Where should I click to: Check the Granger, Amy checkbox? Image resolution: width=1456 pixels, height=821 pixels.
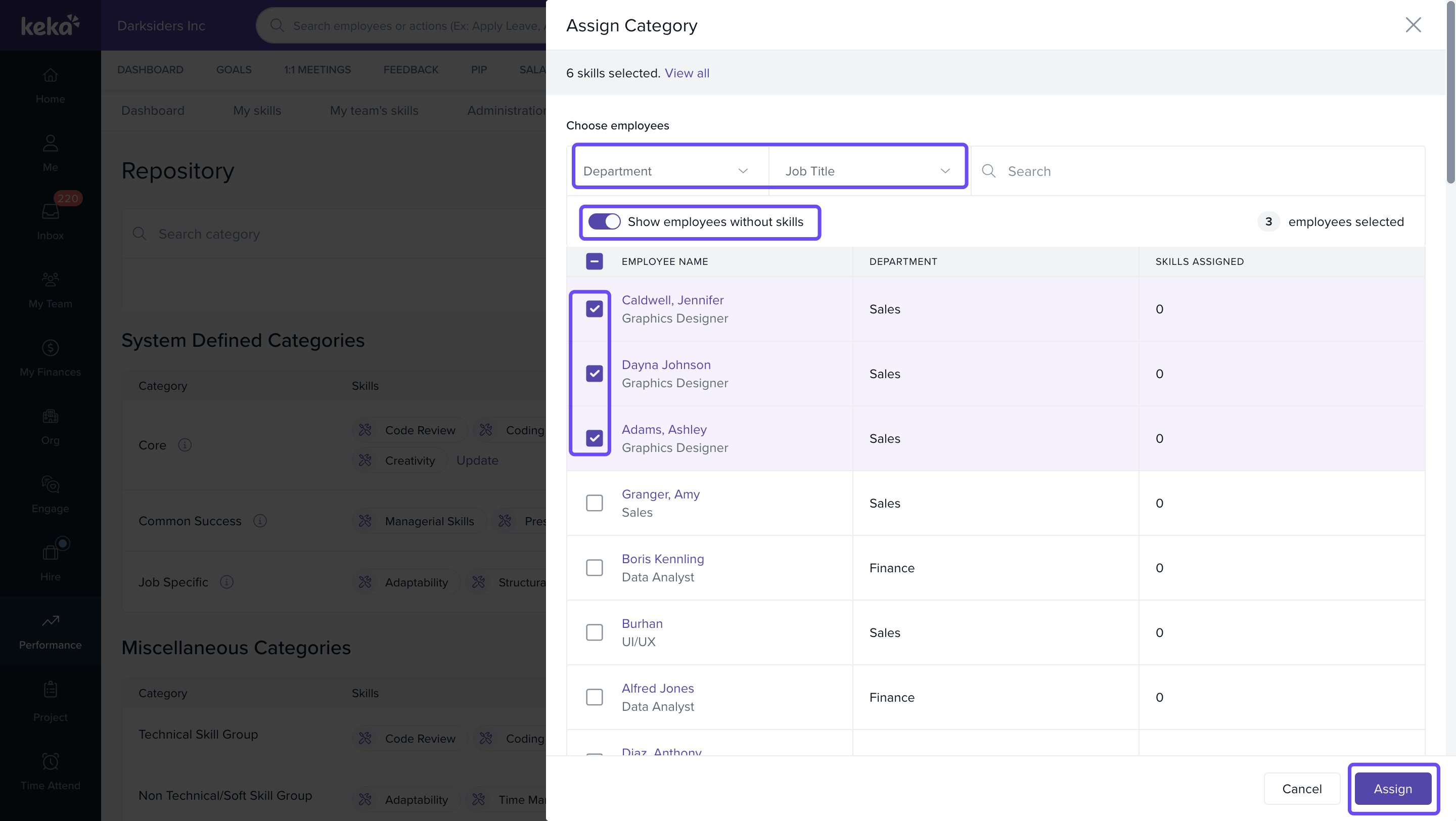594,503
